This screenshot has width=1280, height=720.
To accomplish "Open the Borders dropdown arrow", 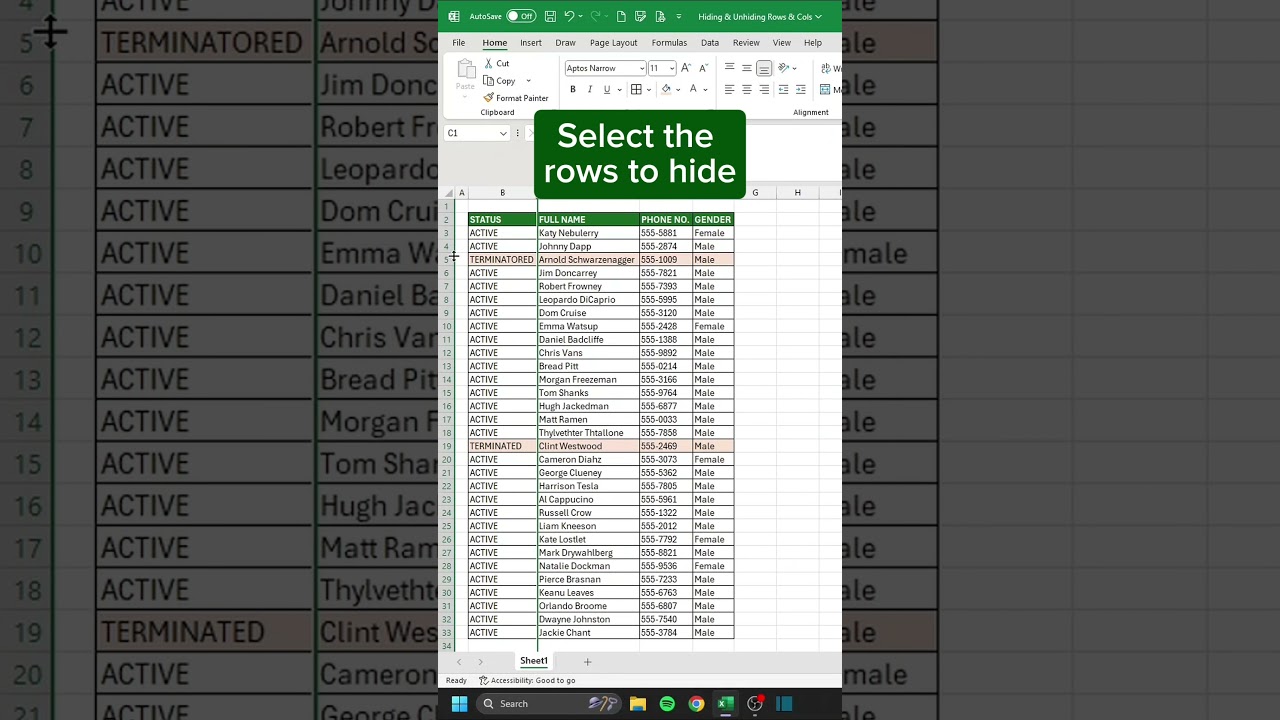I will [x=648, y=89].
